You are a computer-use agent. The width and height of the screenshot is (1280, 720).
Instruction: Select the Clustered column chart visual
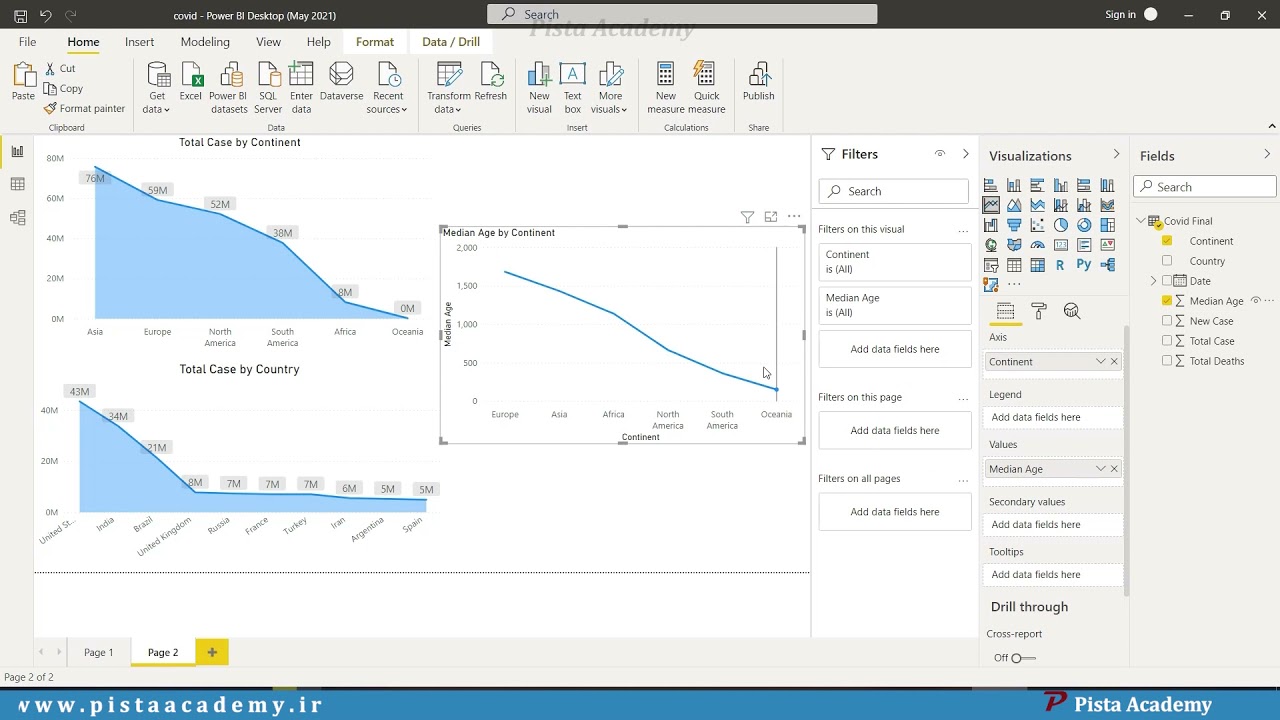pyautogui.click(x=1061, y=185)
